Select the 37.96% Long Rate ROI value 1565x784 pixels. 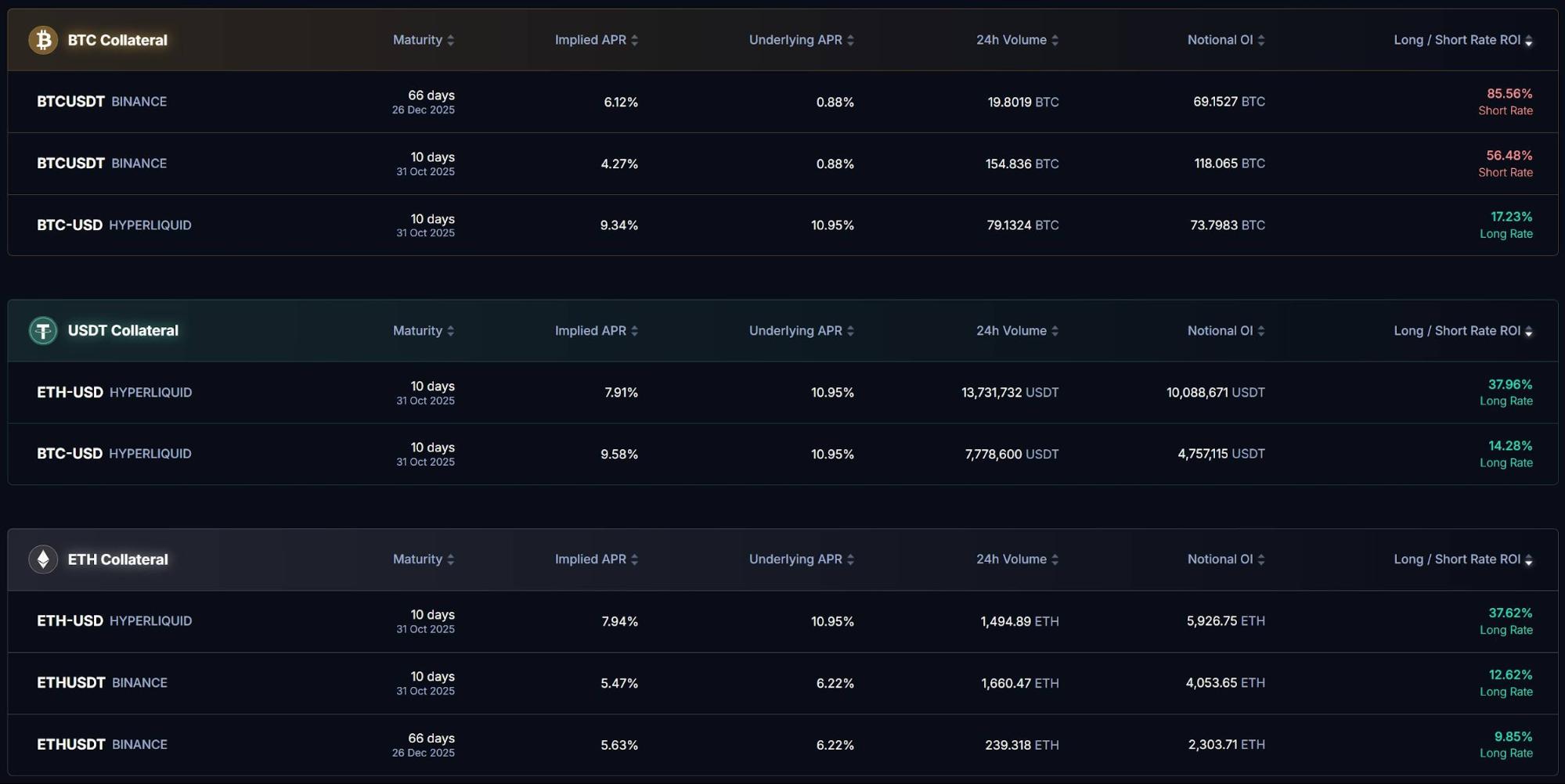[1509, 384]
